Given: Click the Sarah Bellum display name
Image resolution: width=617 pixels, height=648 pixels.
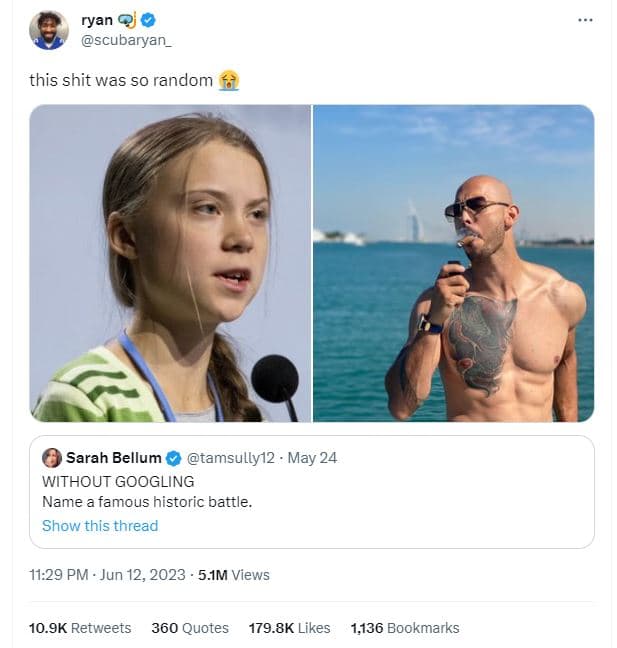Looking at the screenshot, I should point(113,458).
